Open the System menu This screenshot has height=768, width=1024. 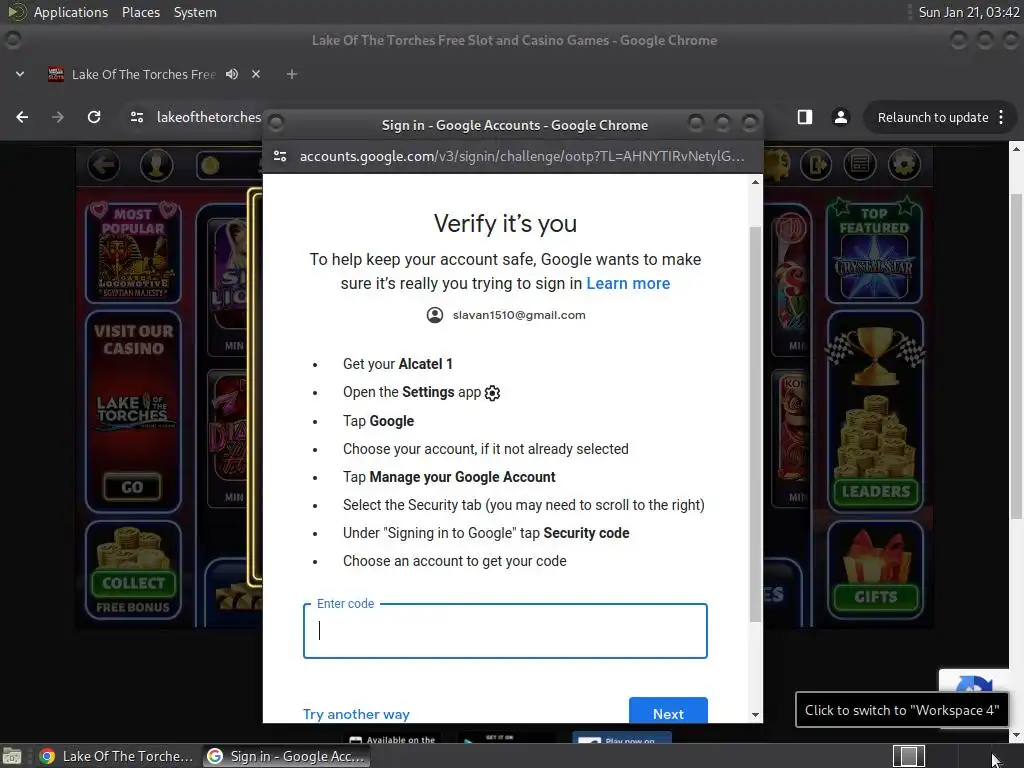tap(195, 12)
